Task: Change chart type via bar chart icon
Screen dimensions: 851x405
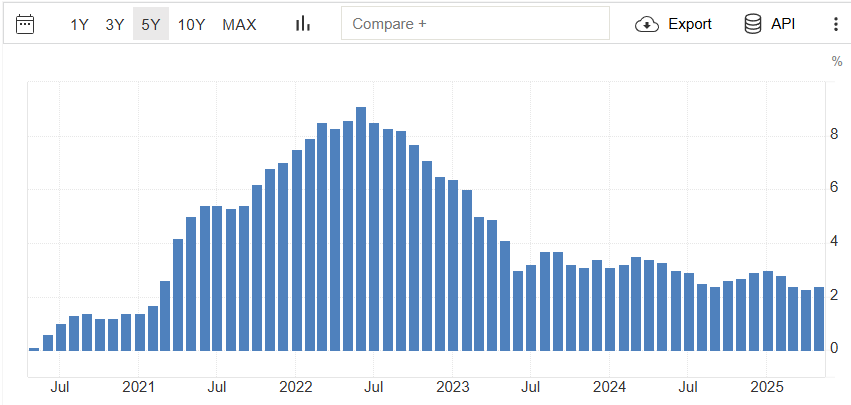Action: [x=303, y=24]
